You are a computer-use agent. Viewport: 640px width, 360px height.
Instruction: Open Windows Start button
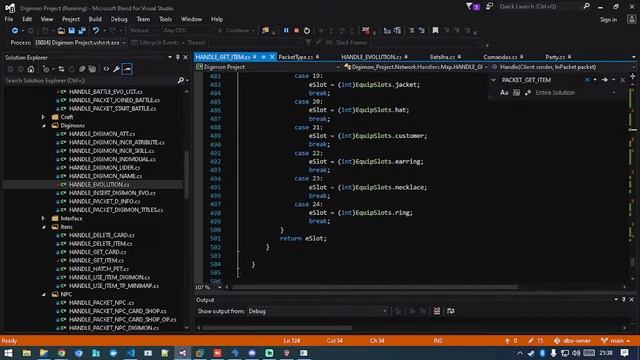tap(9, 353)
